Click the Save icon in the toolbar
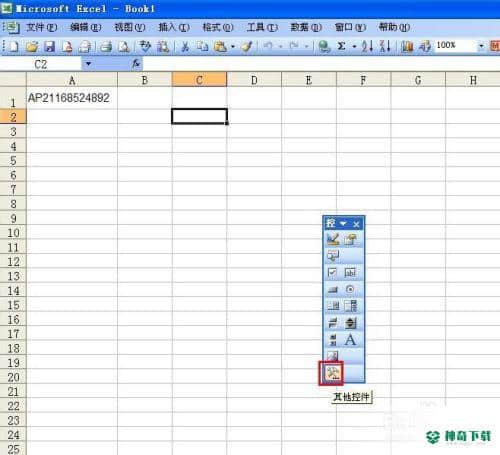This screenshot has width=500, height=455. tap(49, 46)
